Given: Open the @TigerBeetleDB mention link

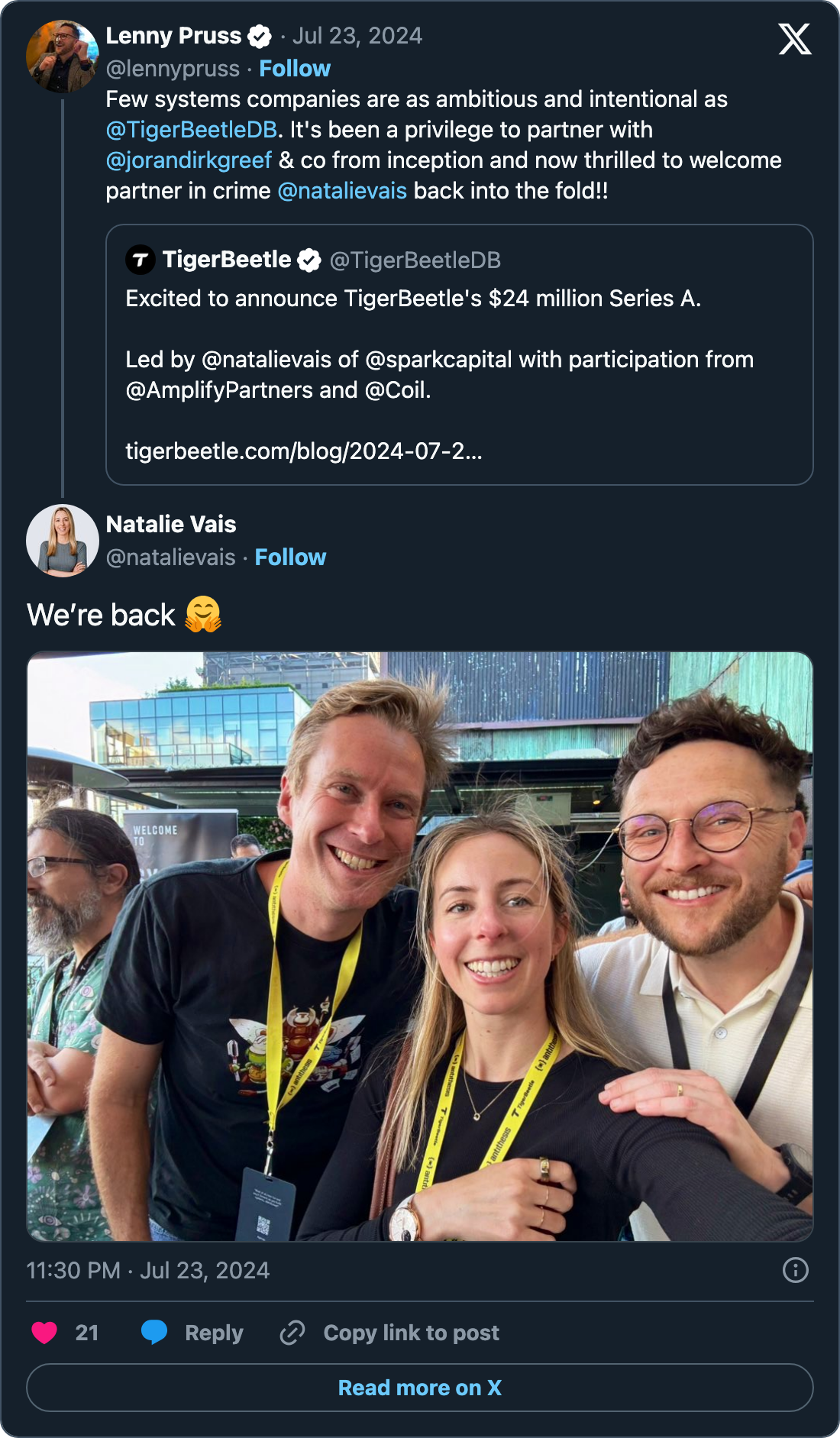Looking at the screenshot, I should pyautogui.click(x=192, y=130).
